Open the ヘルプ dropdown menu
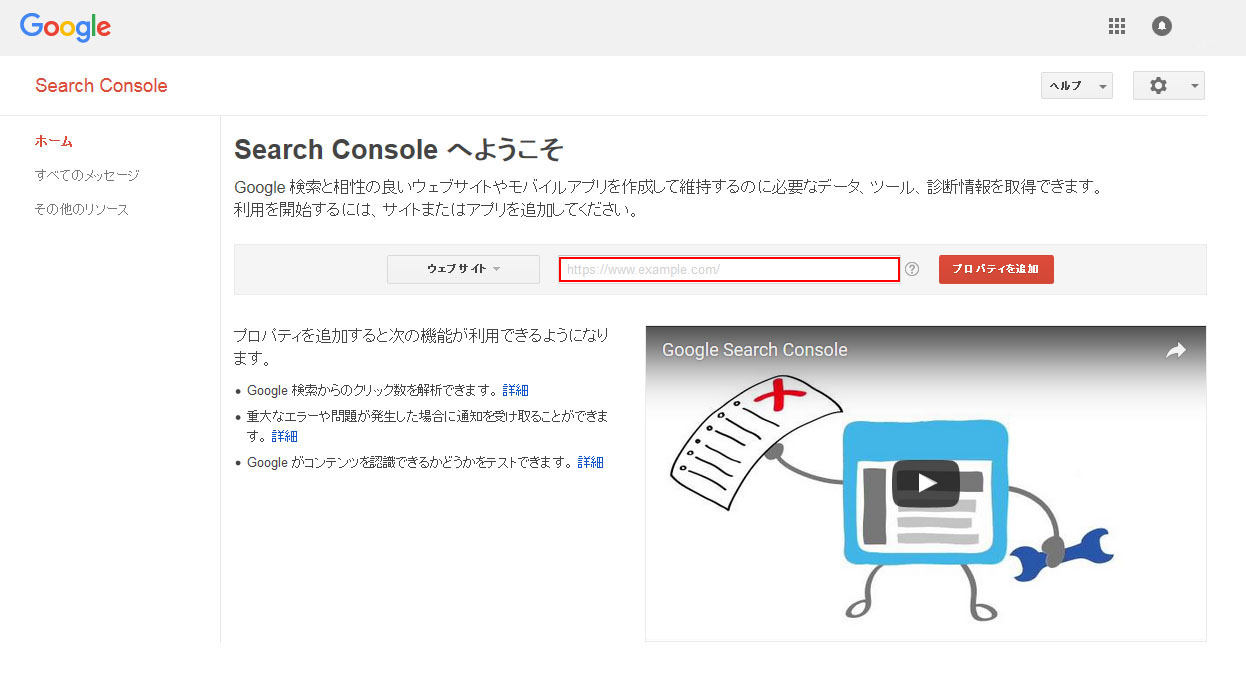Screen dimensions: 1246x681 point(1077,86)
